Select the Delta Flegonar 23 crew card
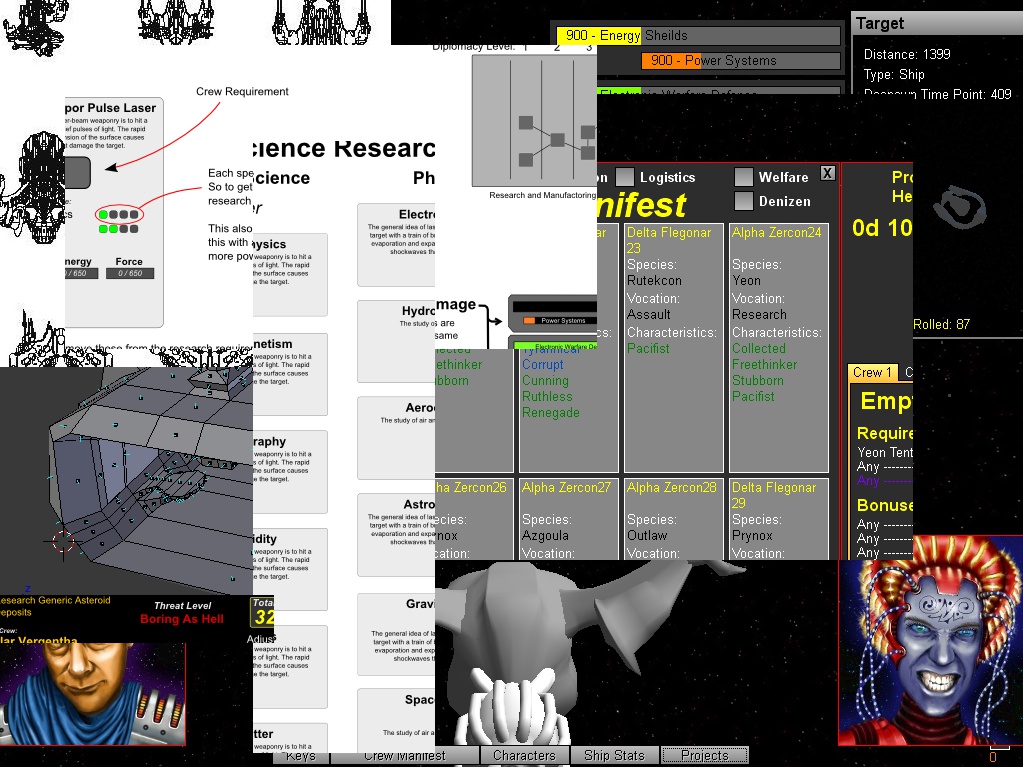1023x767 pixels. [673, 348]
